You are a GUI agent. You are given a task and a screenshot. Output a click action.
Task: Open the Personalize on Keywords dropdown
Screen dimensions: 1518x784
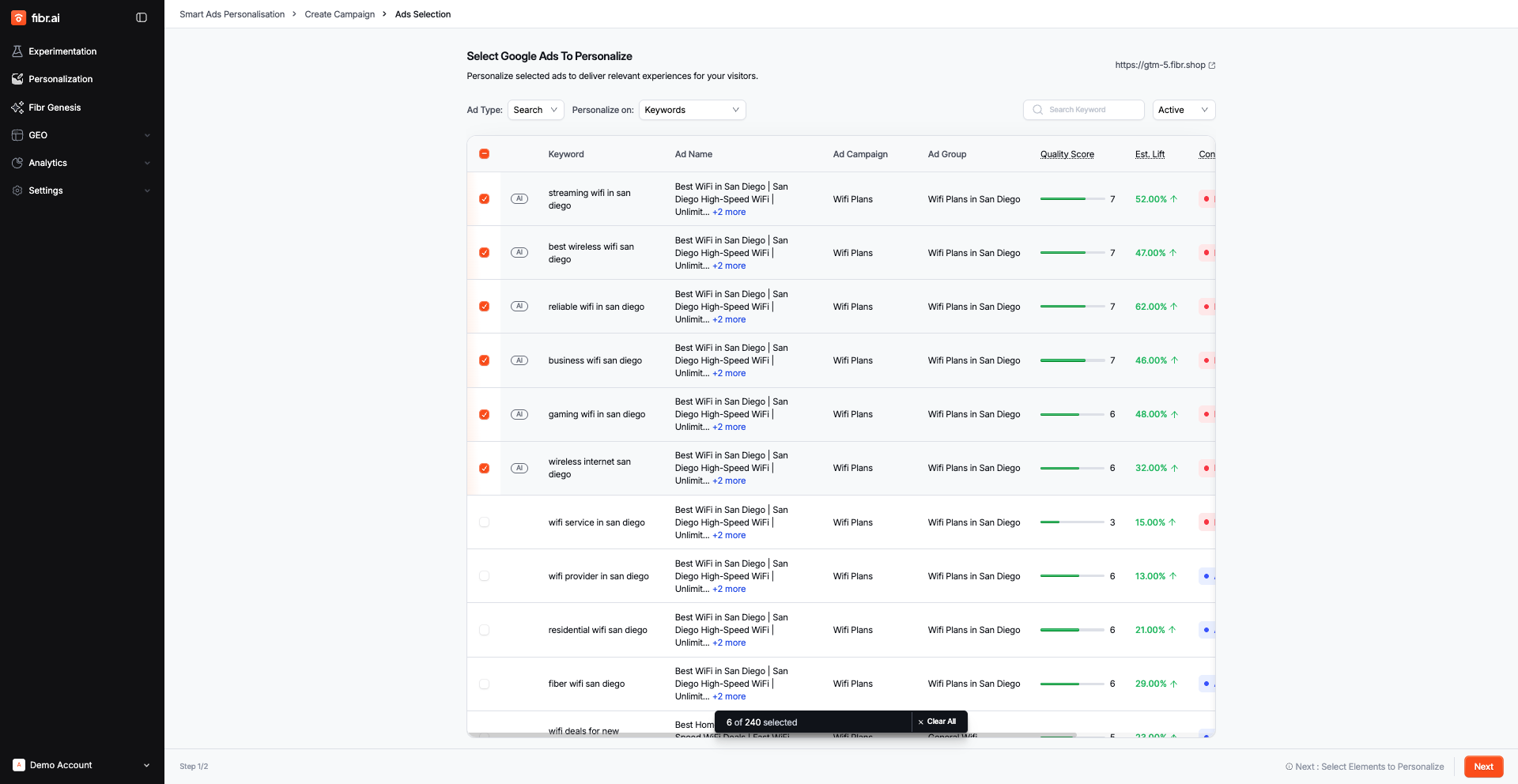click(x=692, y=110)
